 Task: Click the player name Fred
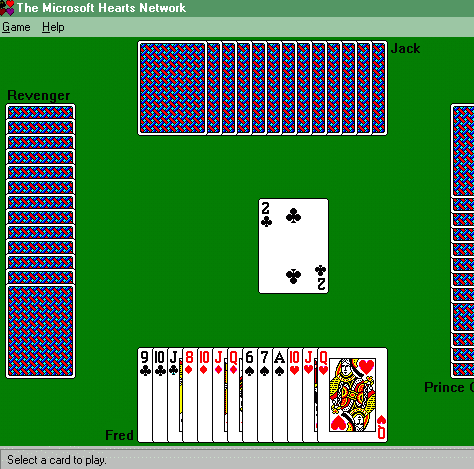119,435
